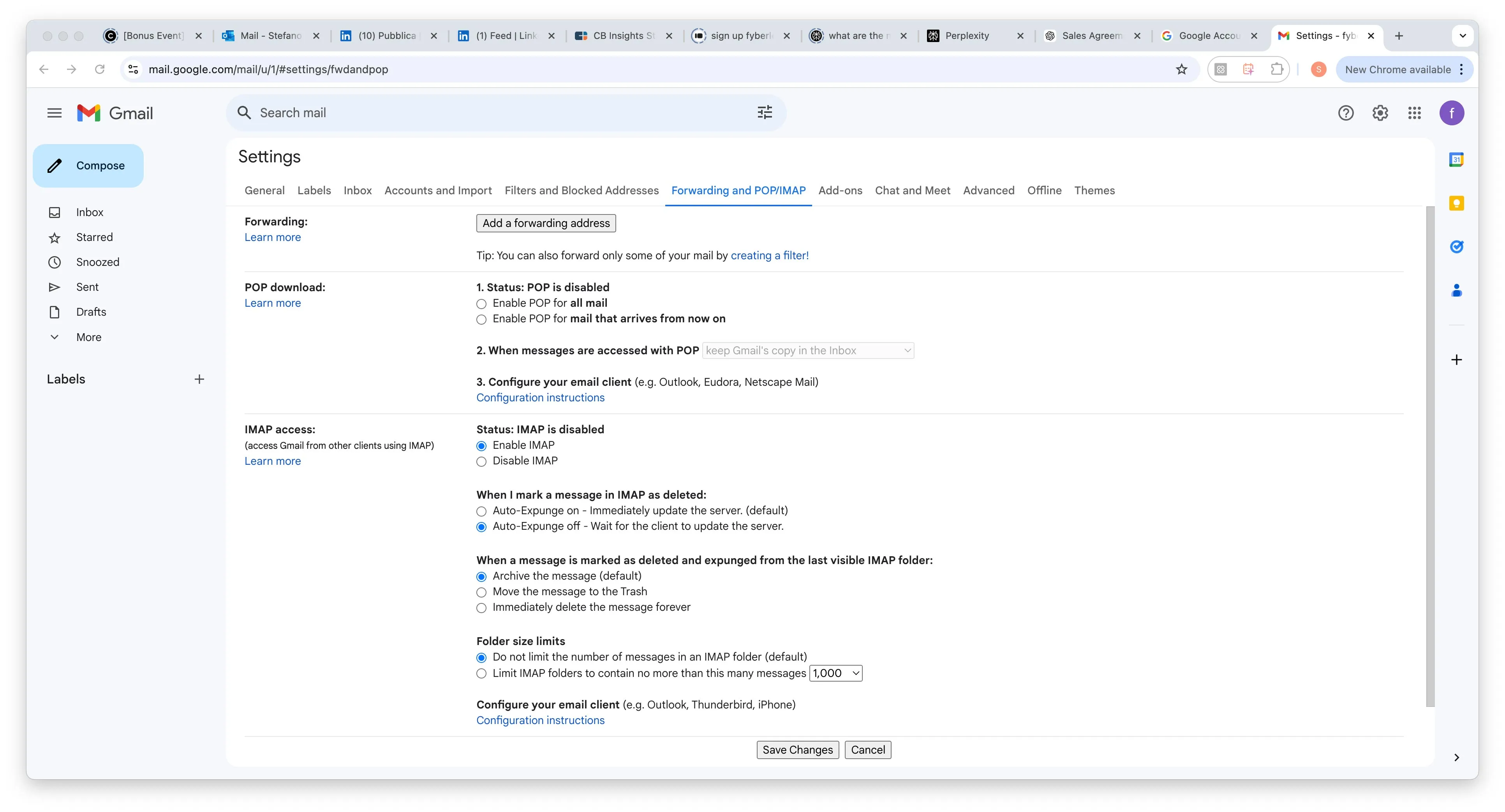Image resolution: width=1505 pixels, height=812 pixels.
Task: Switch to the Labels settings tab
Action: tap(314, 190)
